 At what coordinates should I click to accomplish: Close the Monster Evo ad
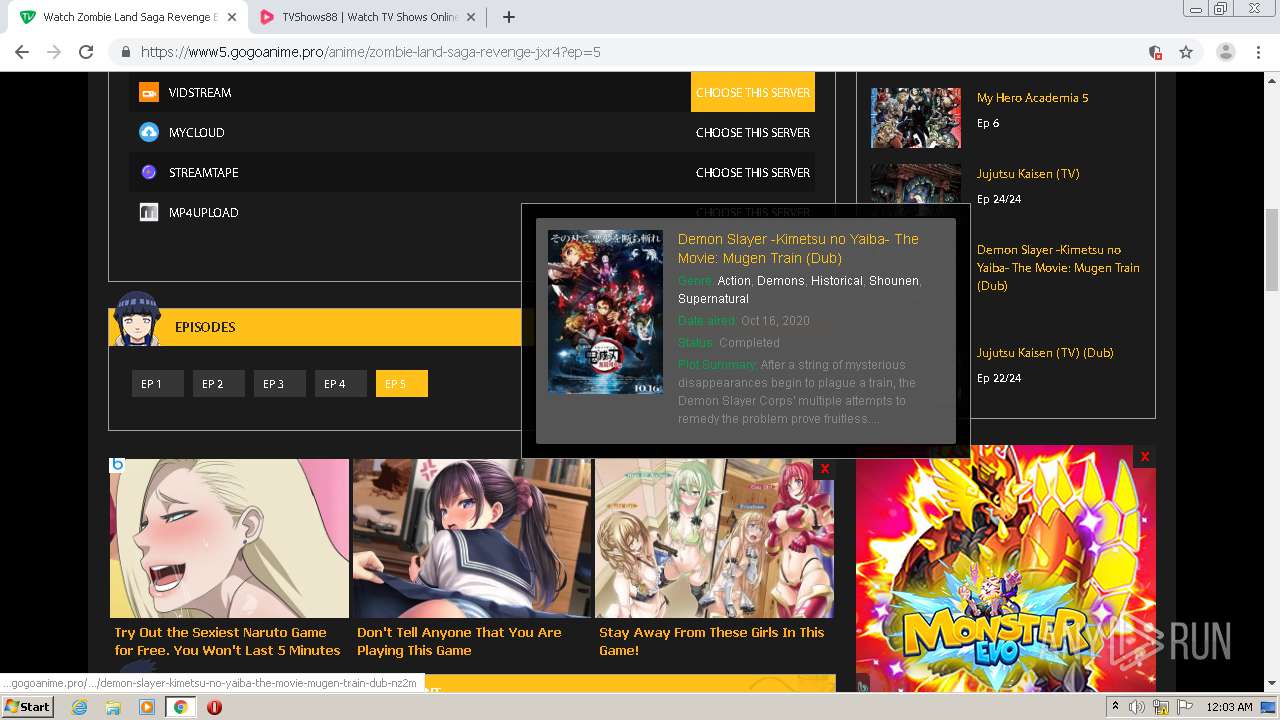tap(1145, 457)
